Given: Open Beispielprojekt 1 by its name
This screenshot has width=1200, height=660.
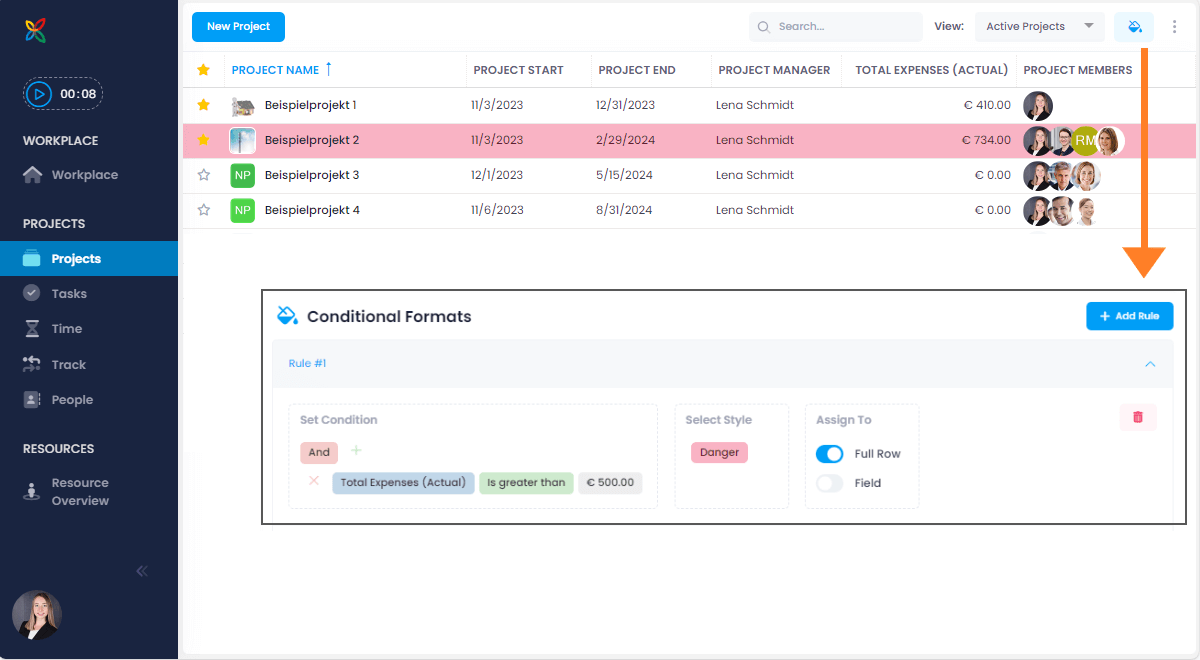Looking at the screenshot, I should (x=310, y=105).
